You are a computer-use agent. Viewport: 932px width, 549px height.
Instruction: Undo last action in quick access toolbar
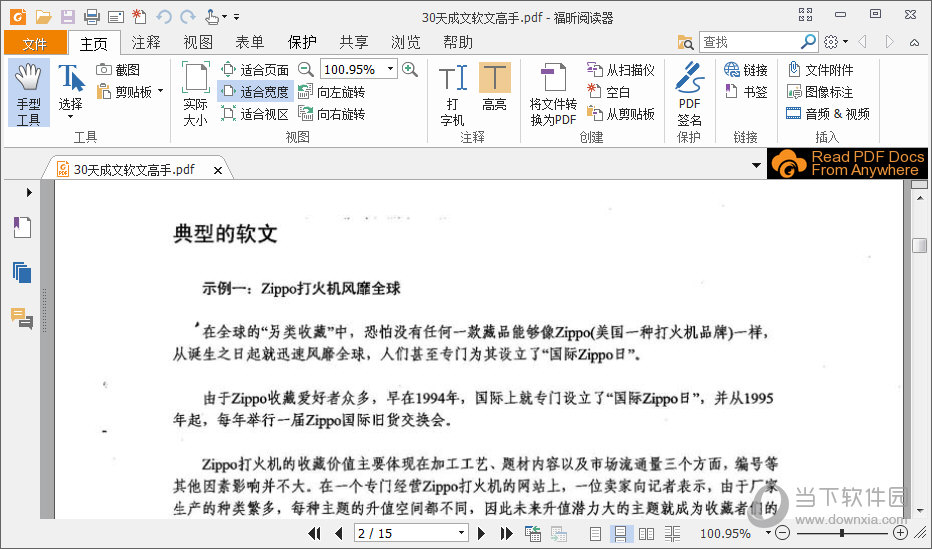tap(164, 17)
